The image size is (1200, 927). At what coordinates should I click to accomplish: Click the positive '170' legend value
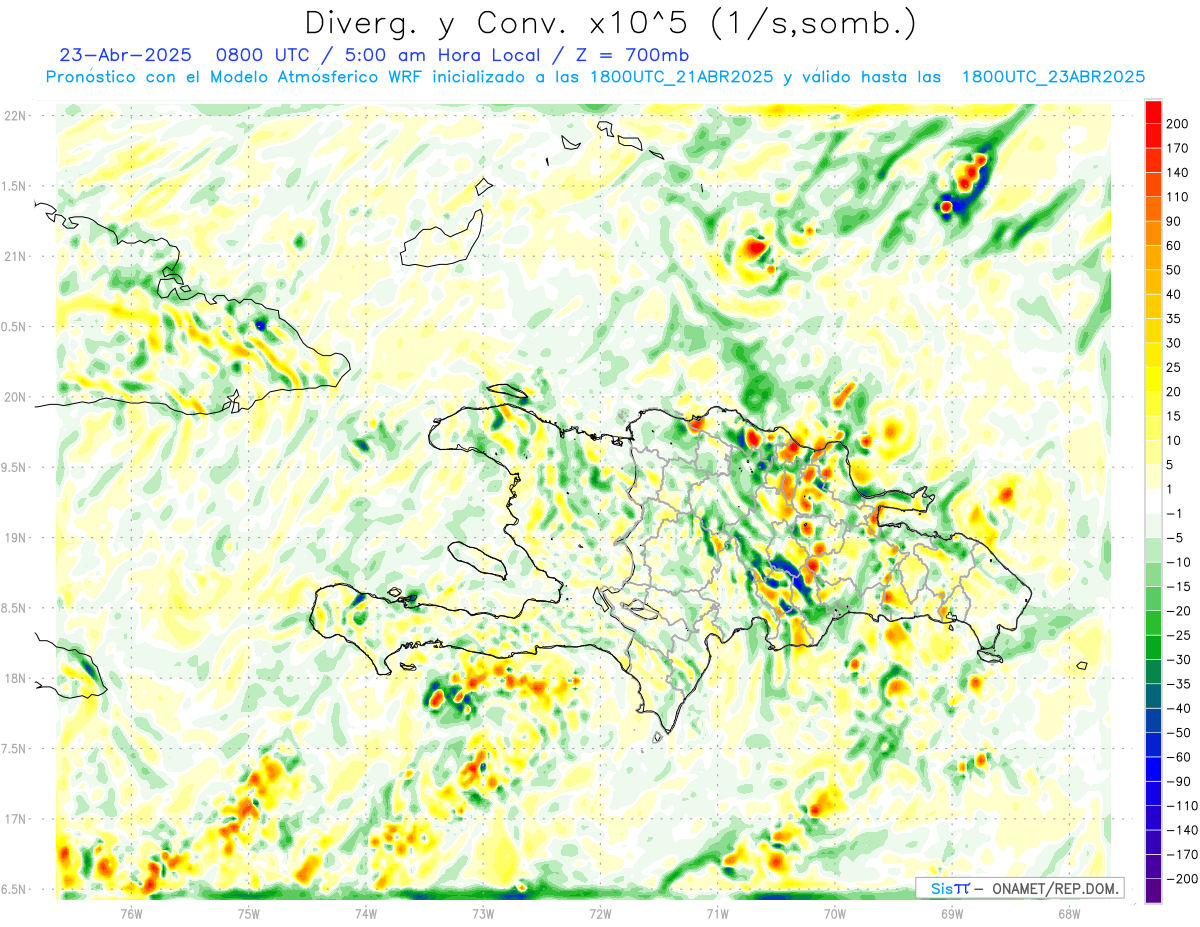[x=1177, y=148]
